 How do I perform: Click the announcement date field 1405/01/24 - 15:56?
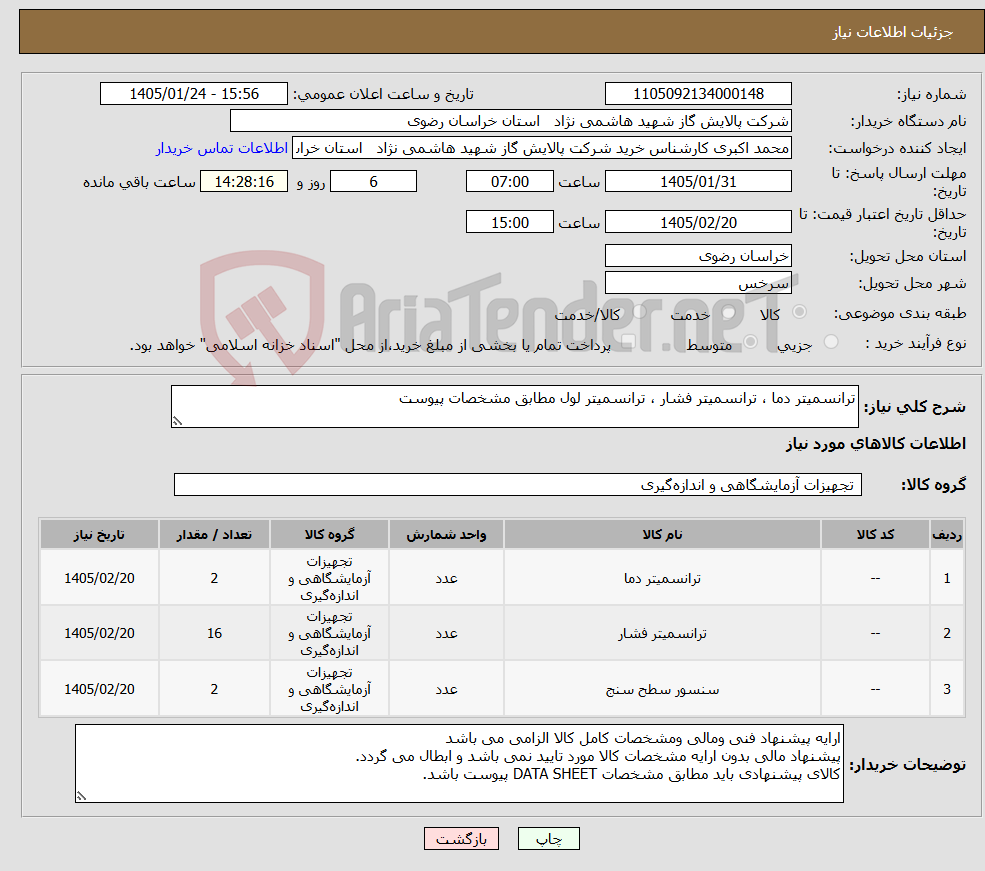point(193,94)
